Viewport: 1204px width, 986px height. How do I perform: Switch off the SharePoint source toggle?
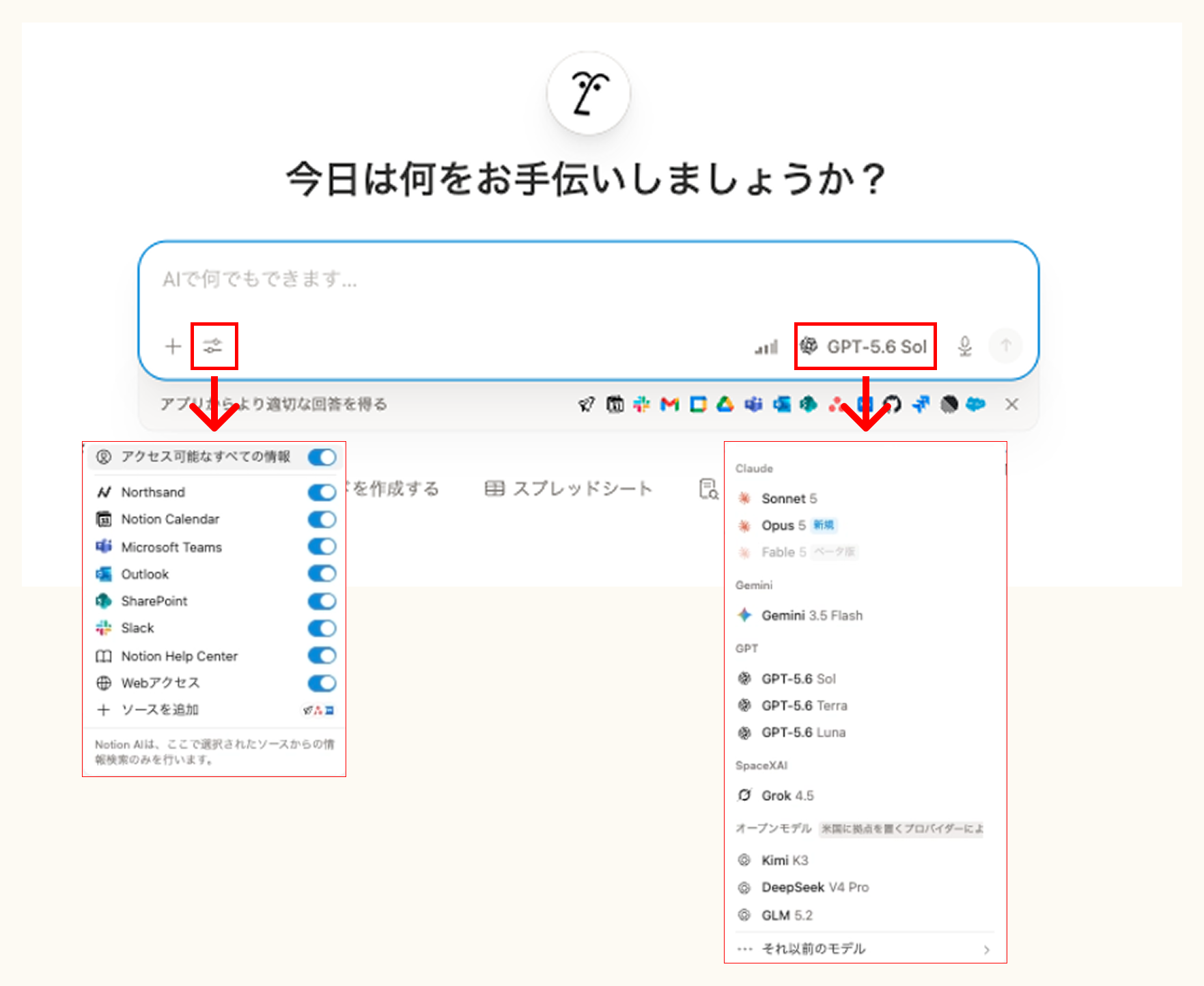322,601
